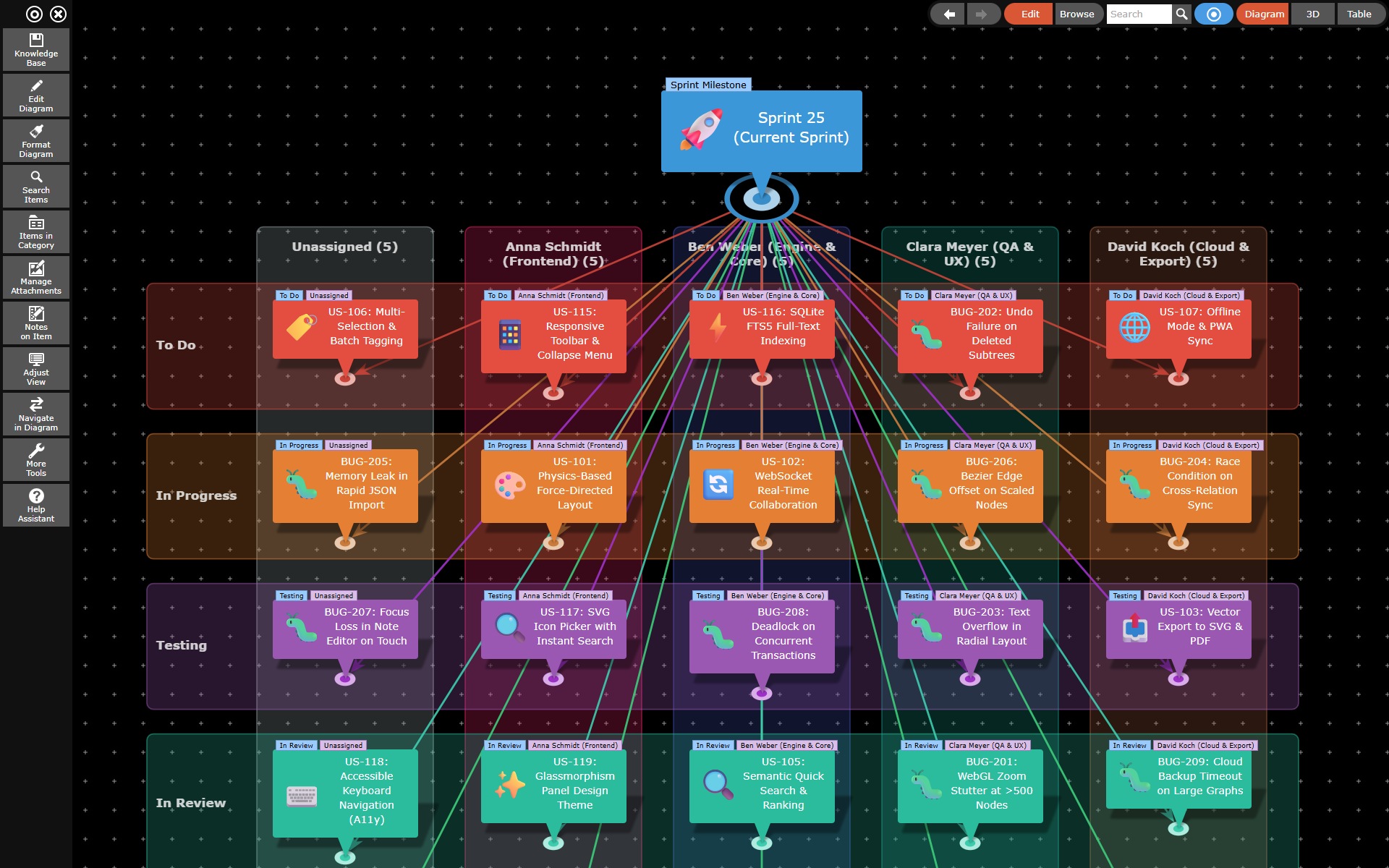Click the lightning icon on US-116 card

coord(718,327)
